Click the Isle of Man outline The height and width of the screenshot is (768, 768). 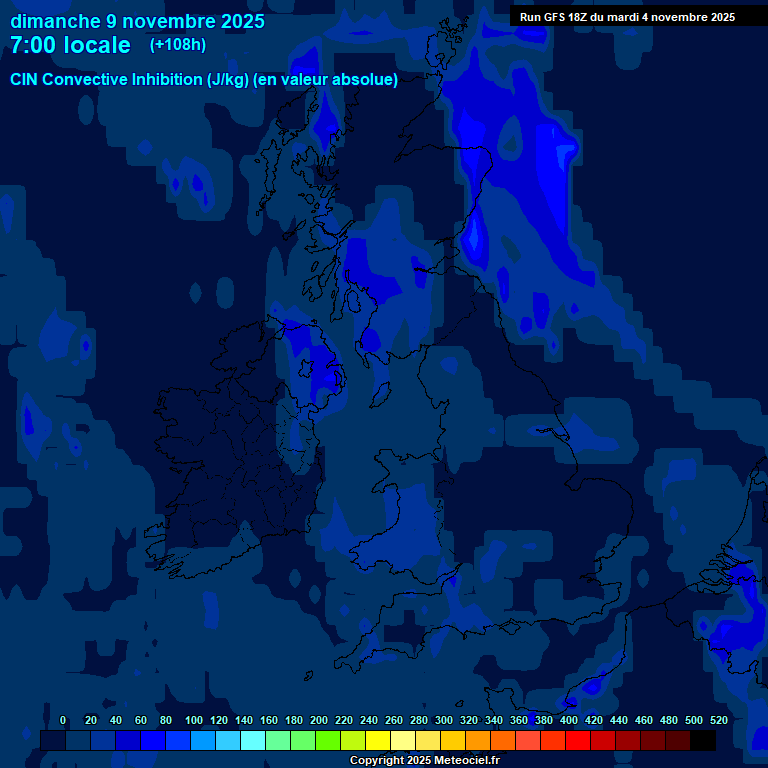(381, 394)
